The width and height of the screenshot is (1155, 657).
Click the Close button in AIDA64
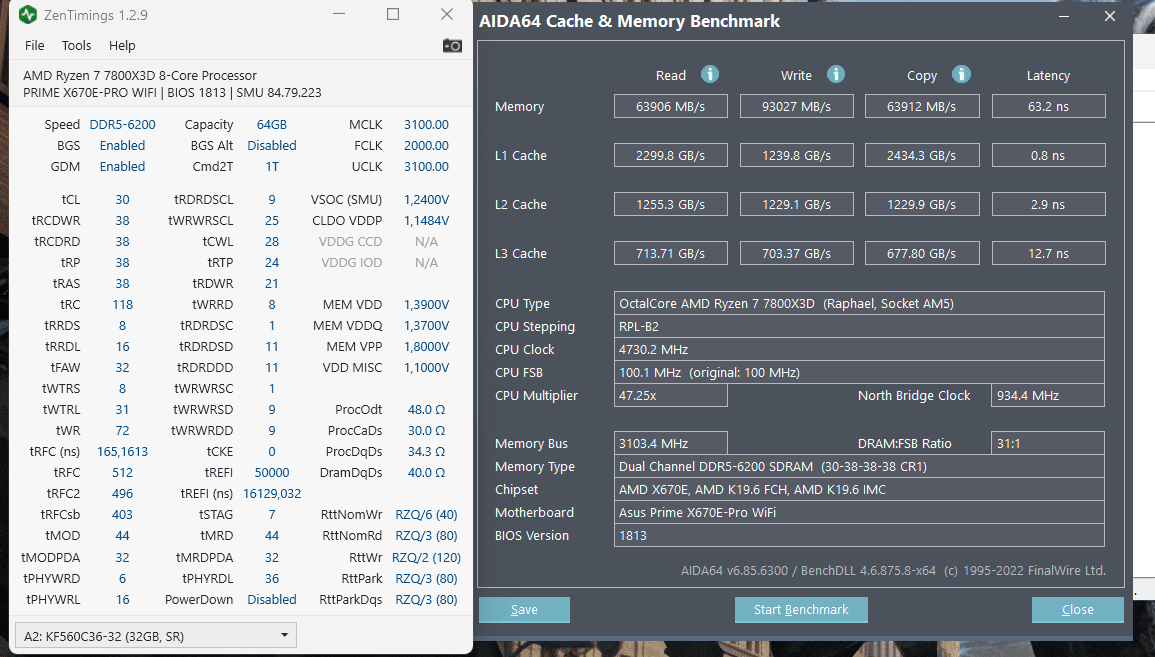coord(1078,610)
